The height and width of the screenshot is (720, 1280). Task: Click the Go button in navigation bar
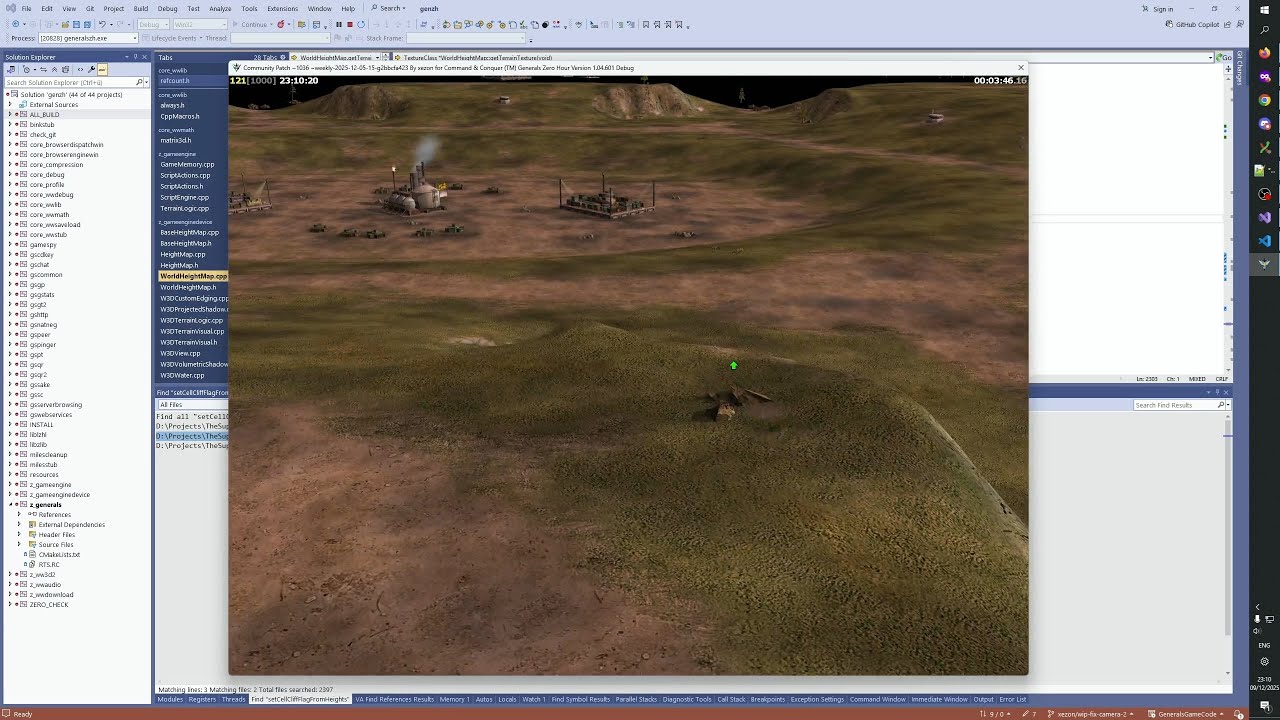(1224, 57)
